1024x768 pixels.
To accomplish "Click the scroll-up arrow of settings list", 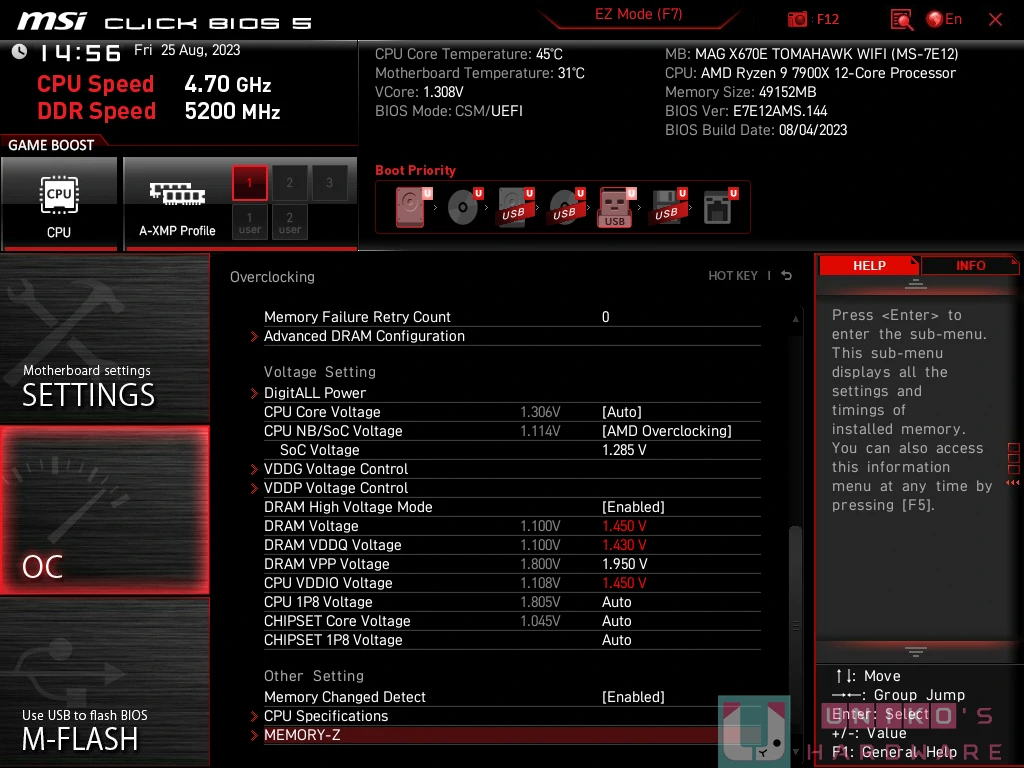I will (x=795, y=319).
